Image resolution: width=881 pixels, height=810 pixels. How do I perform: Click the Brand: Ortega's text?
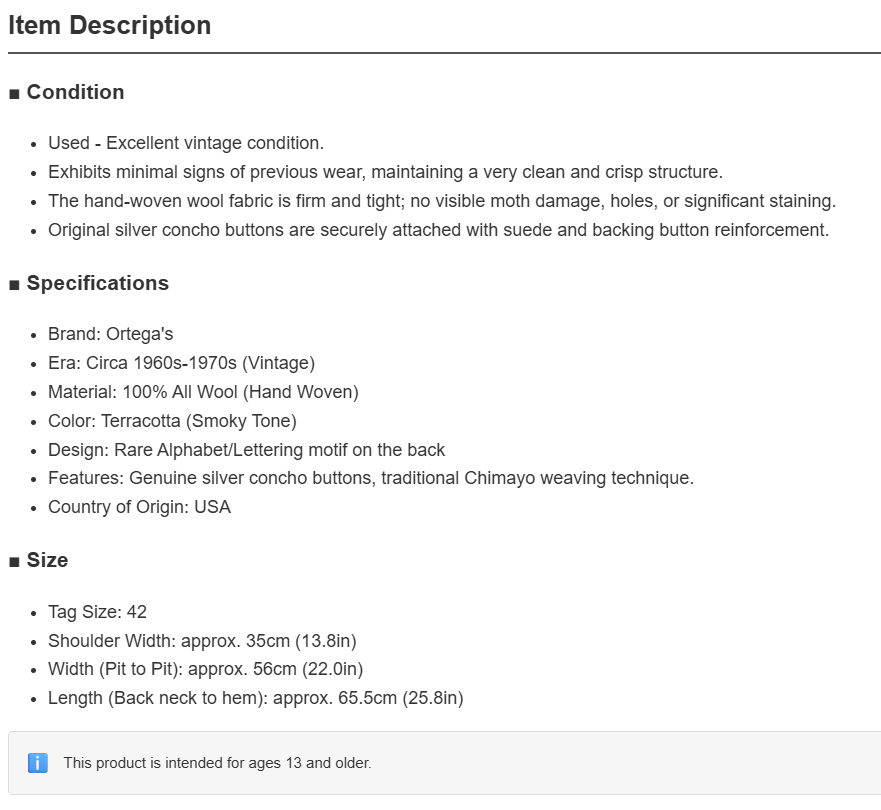click(x=111, y=334)
